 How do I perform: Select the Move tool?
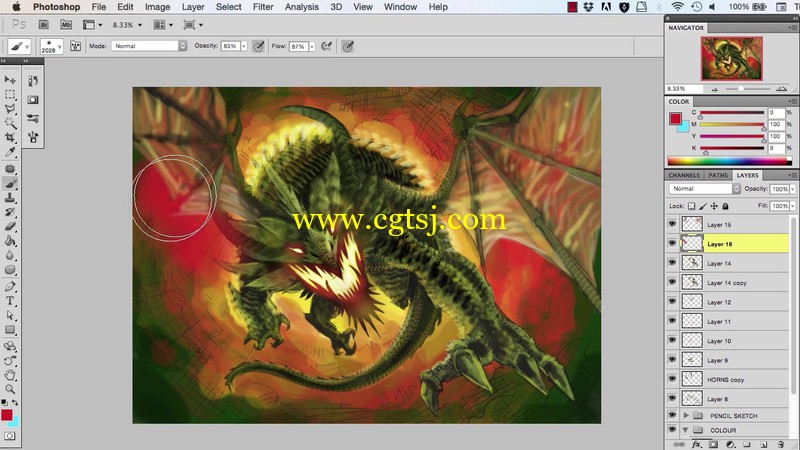point(10,80)
